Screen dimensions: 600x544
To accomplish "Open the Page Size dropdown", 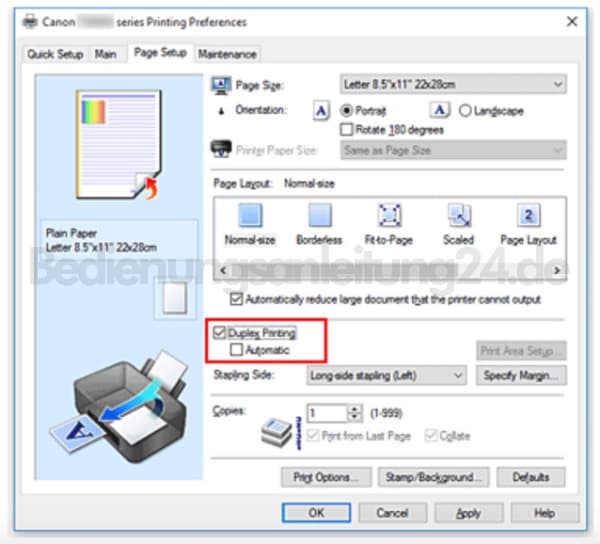I will pyautogui.click(x=453, y=84).
